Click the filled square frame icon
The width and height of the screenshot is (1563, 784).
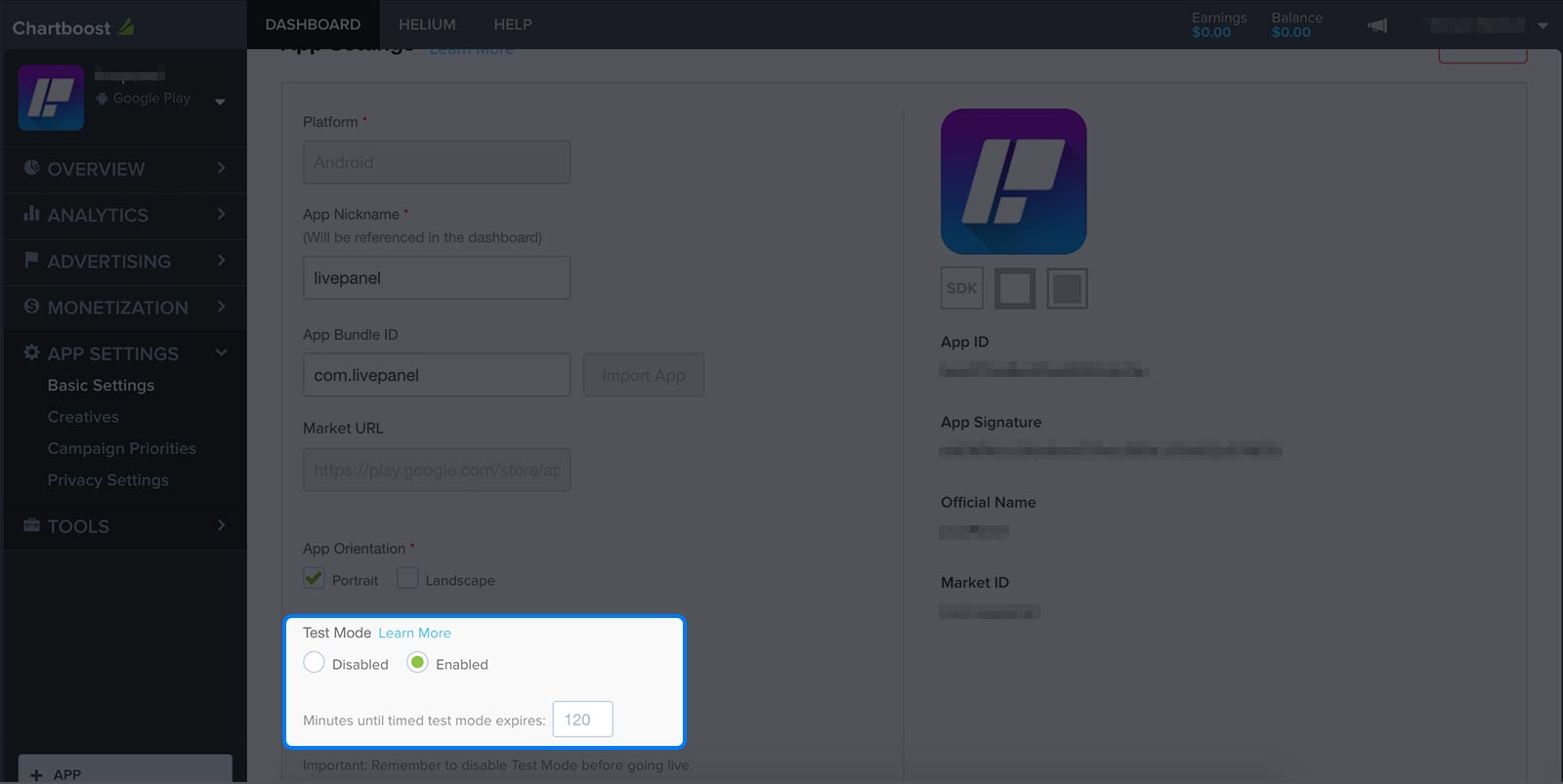1067,288
